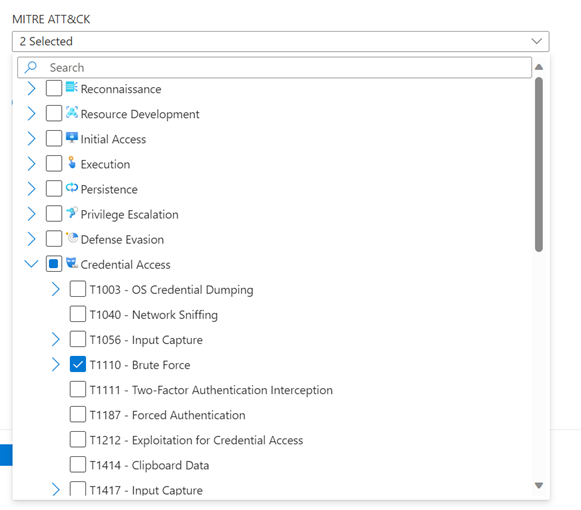581x510 pixels.
Task: Click the Defense Evasion icon
Action: click(x=72, y=238)
